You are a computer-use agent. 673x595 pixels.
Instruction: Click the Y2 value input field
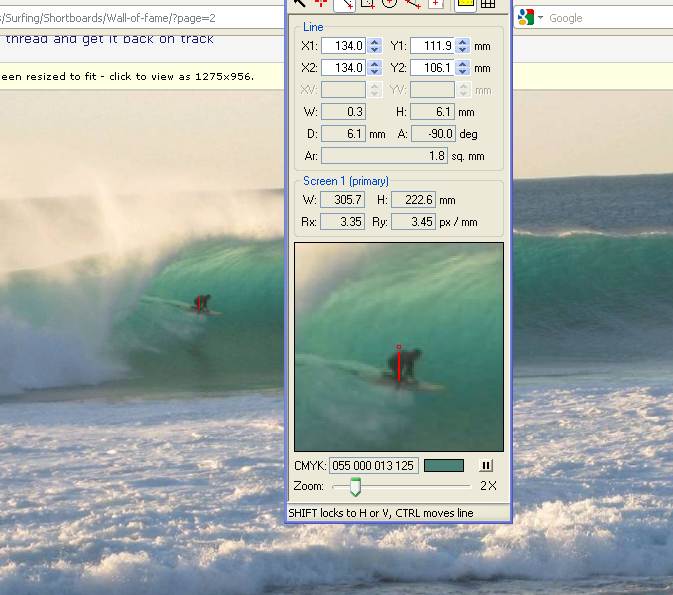tap(432, 68)
